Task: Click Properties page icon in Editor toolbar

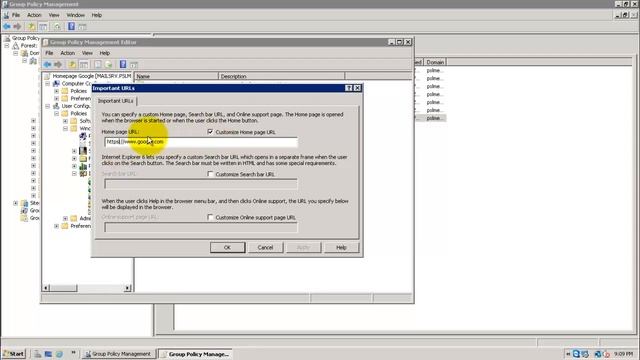Action: (x=98, y=64)
